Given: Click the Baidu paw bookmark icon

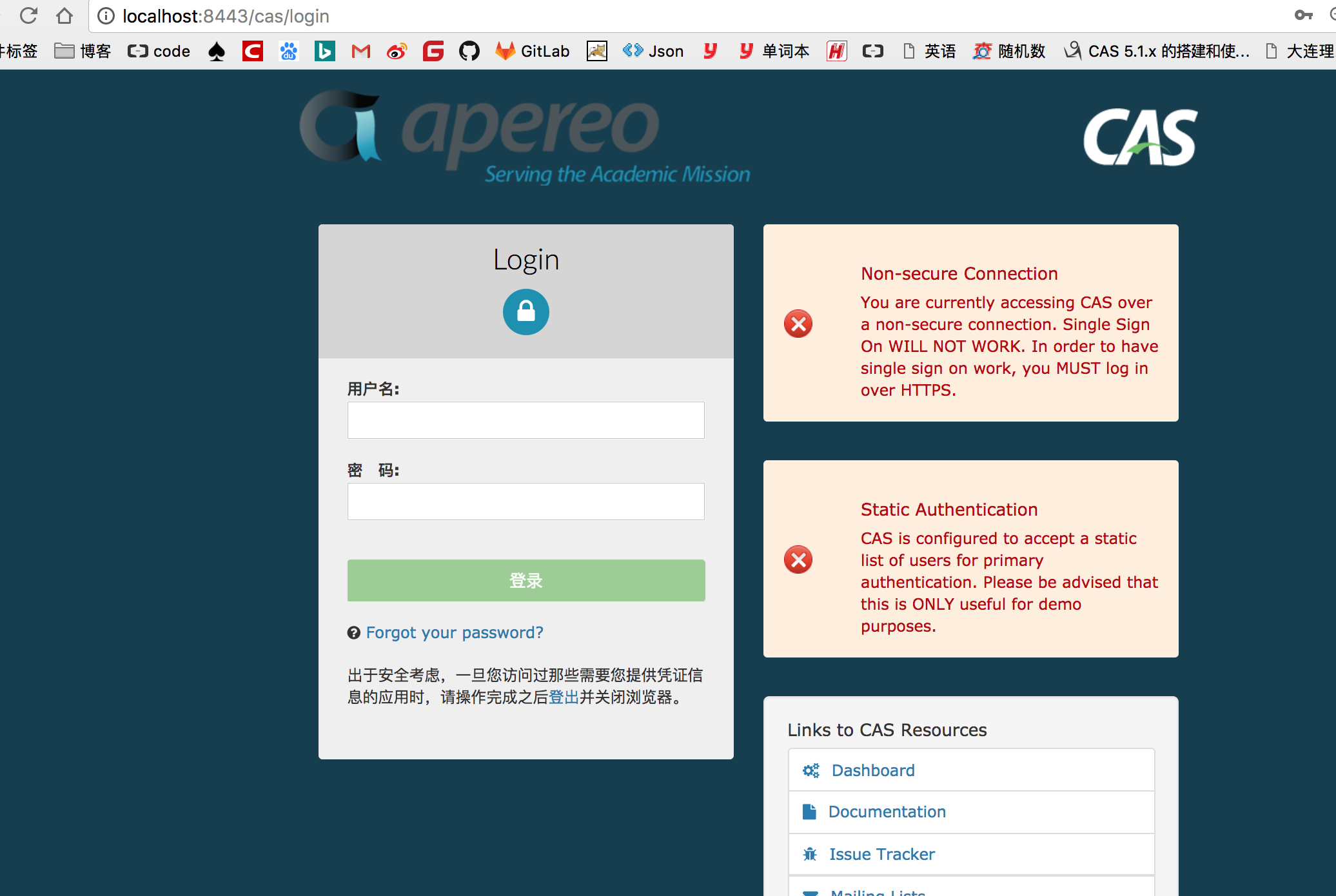Looking at the screenshot, I should point(289,51).
